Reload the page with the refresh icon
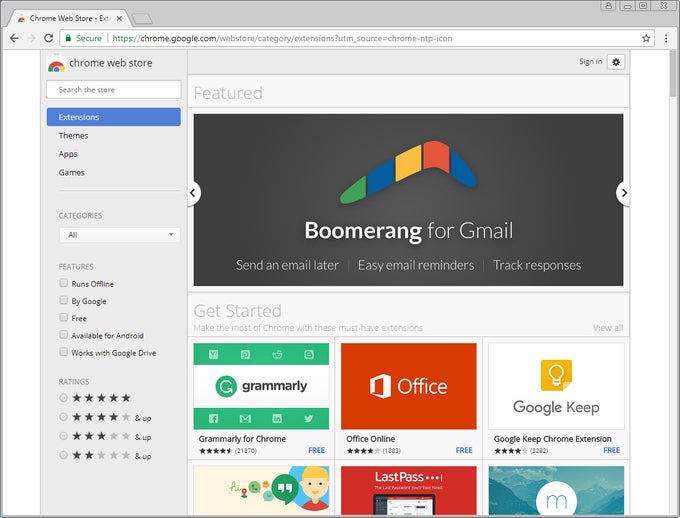680x518 pixels. tap(48, 38)
